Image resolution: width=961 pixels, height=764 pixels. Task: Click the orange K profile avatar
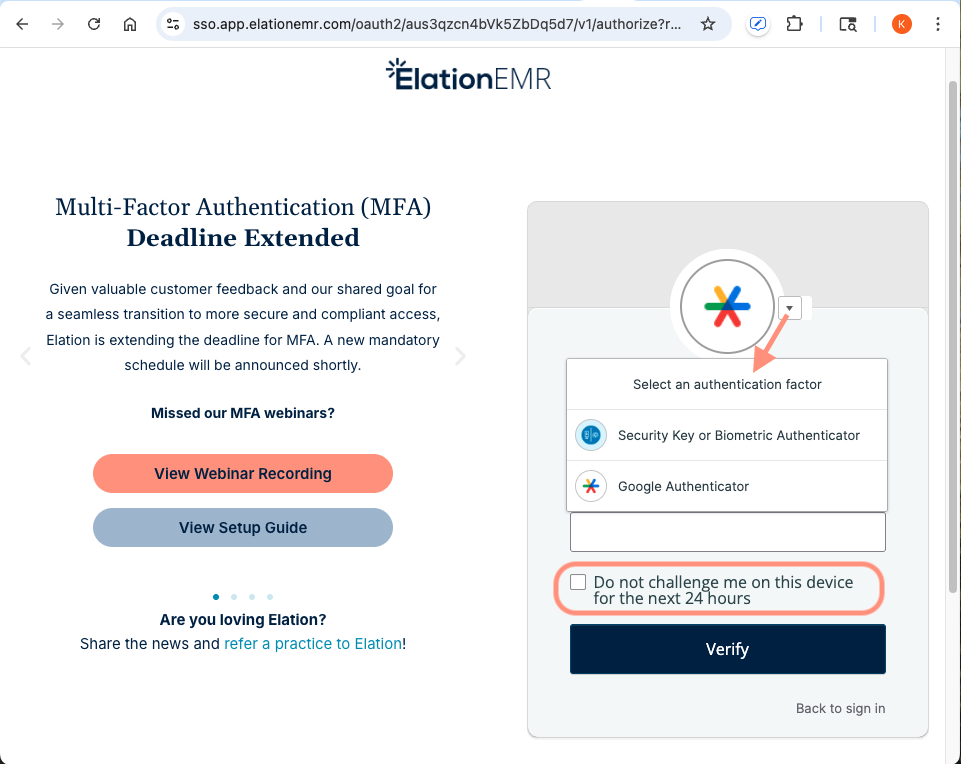point(900,24)
